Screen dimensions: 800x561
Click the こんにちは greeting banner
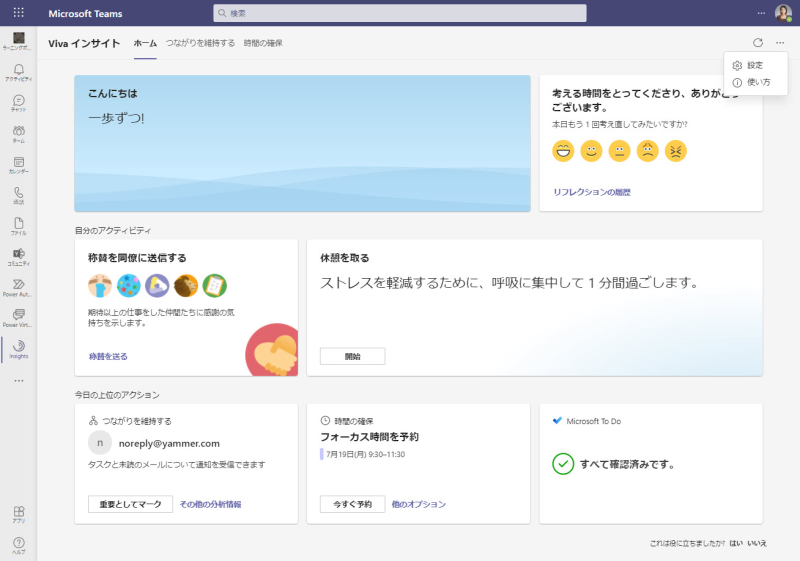click(x=302, y=143)
